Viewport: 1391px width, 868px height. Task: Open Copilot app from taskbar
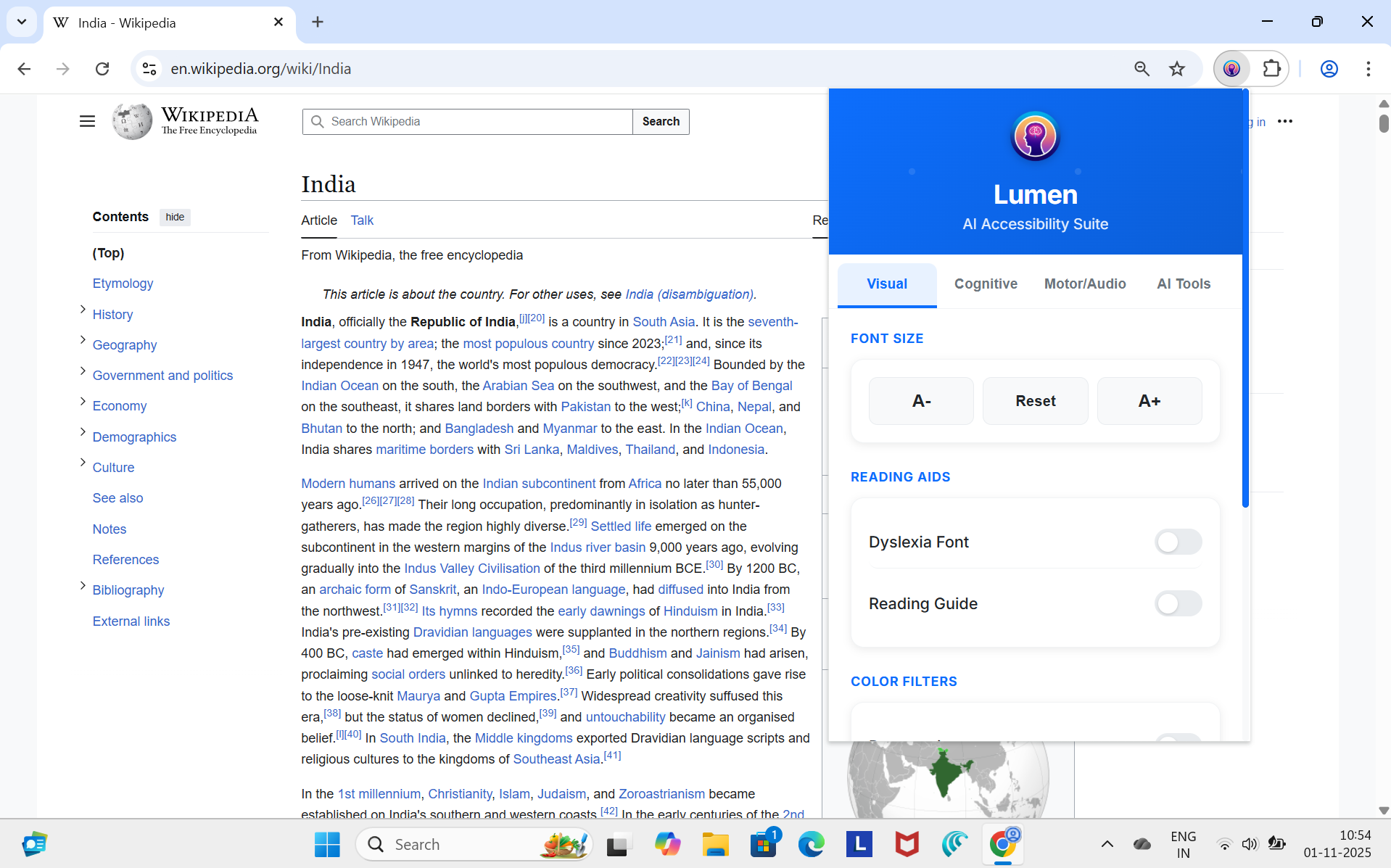coord(667,844)
